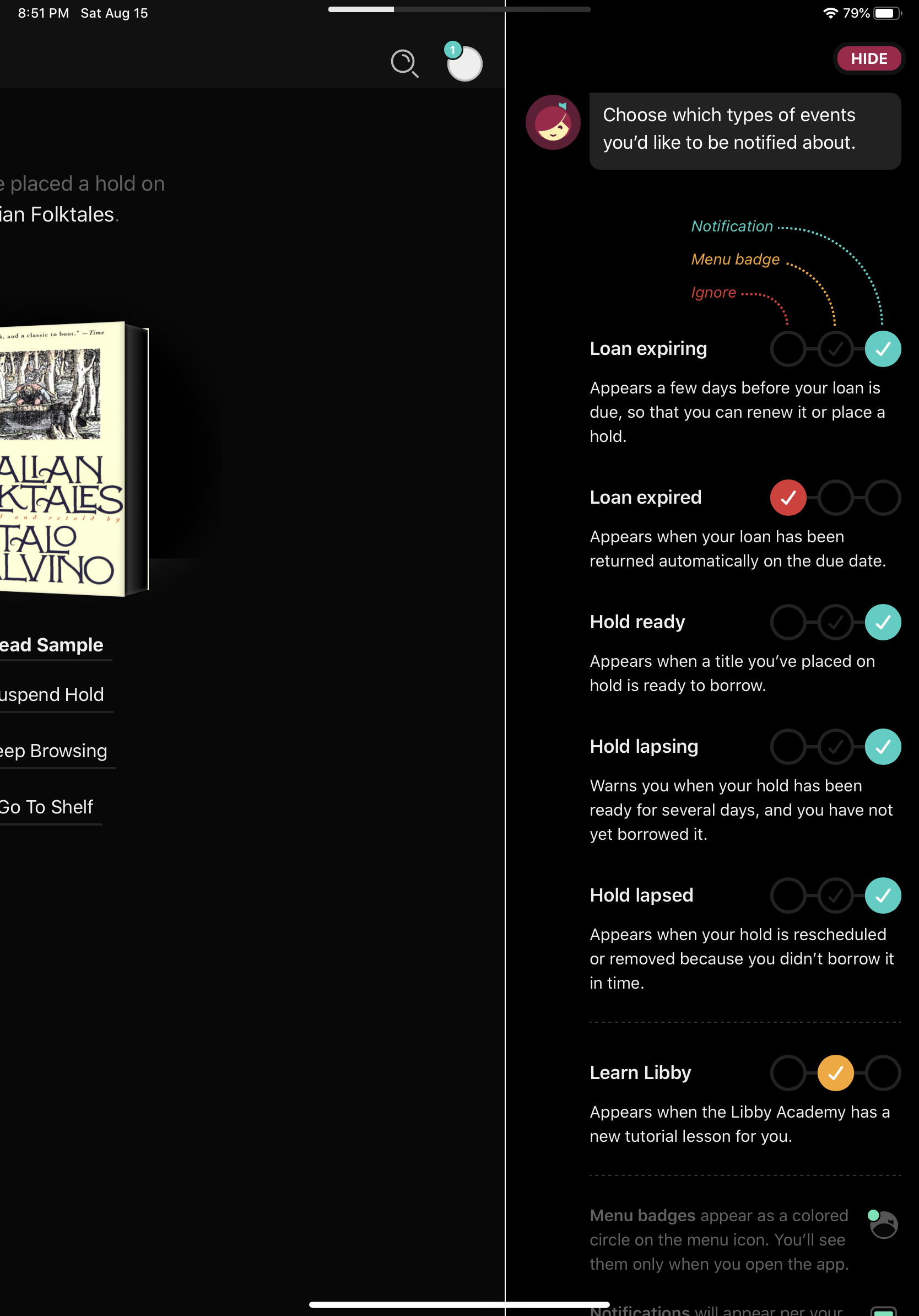This screenshot has height=1316, width=919.
Task: Tap the Wi-Fi icon in status bar
Action: point(831,12)
